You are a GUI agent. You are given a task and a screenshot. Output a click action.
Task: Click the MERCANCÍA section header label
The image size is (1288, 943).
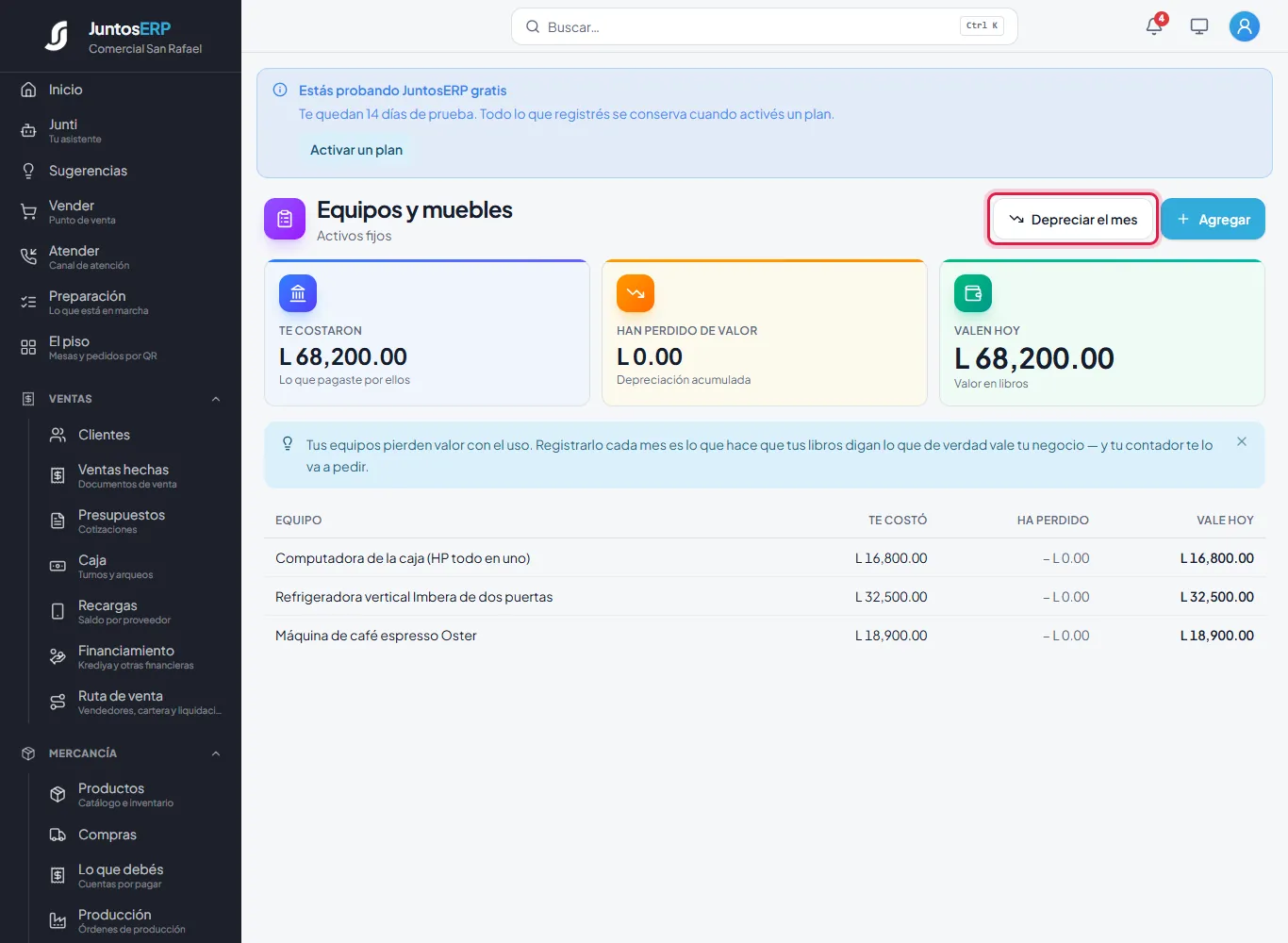pos(83,753)
